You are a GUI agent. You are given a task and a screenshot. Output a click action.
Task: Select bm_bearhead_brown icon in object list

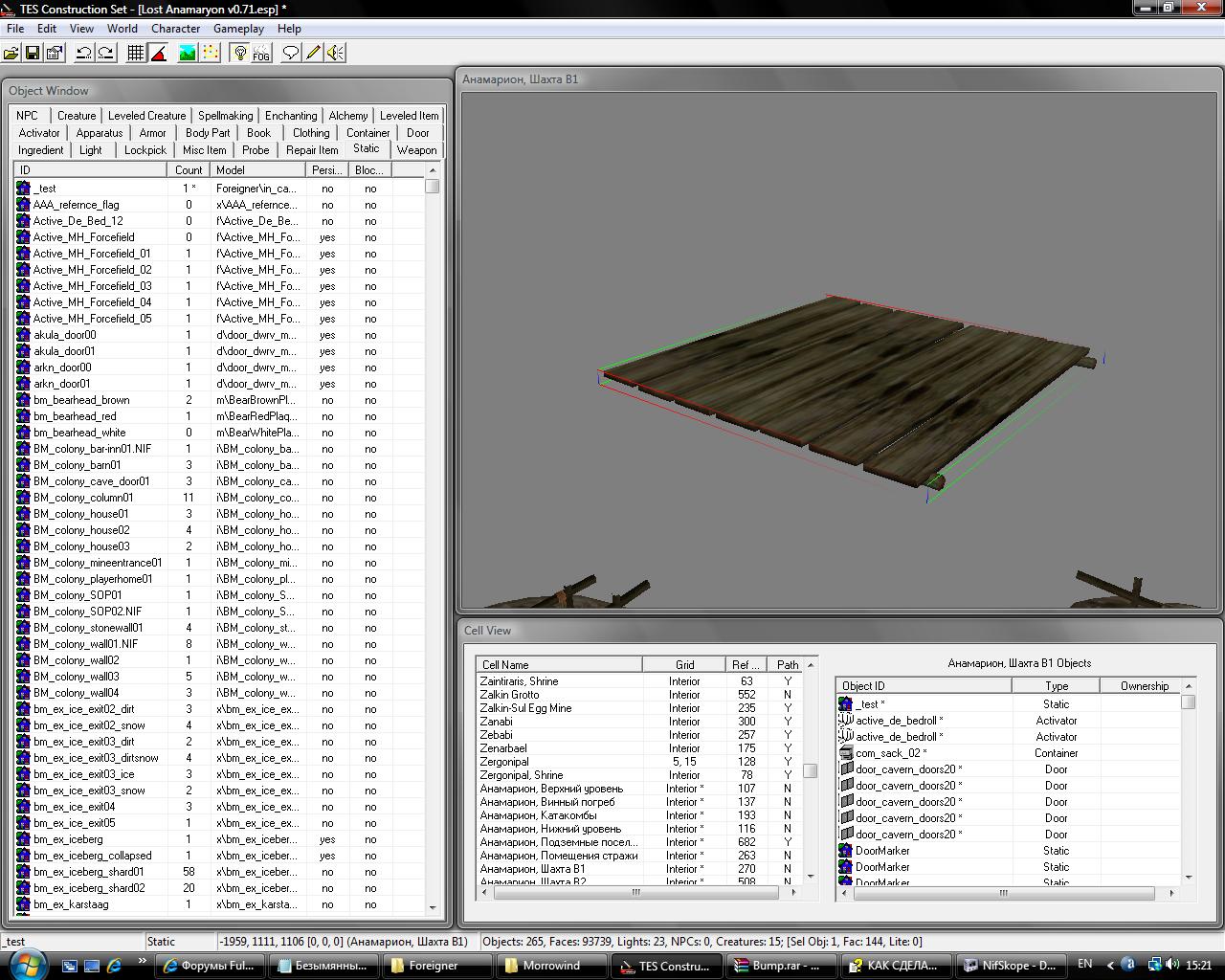[x=23, y=400]
